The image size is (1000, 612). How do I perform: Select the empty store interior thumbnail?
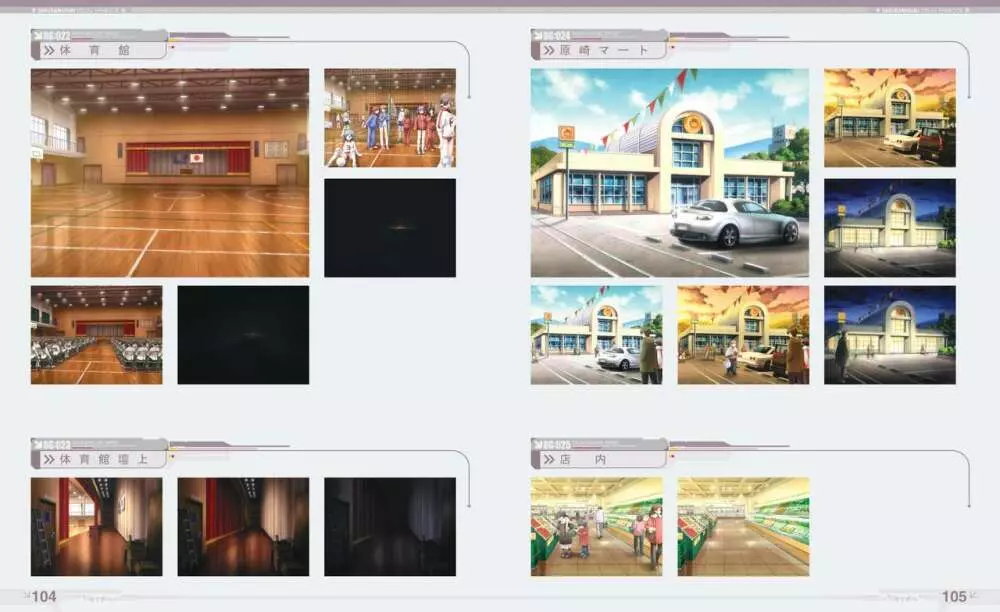click(x=742, y=525)
